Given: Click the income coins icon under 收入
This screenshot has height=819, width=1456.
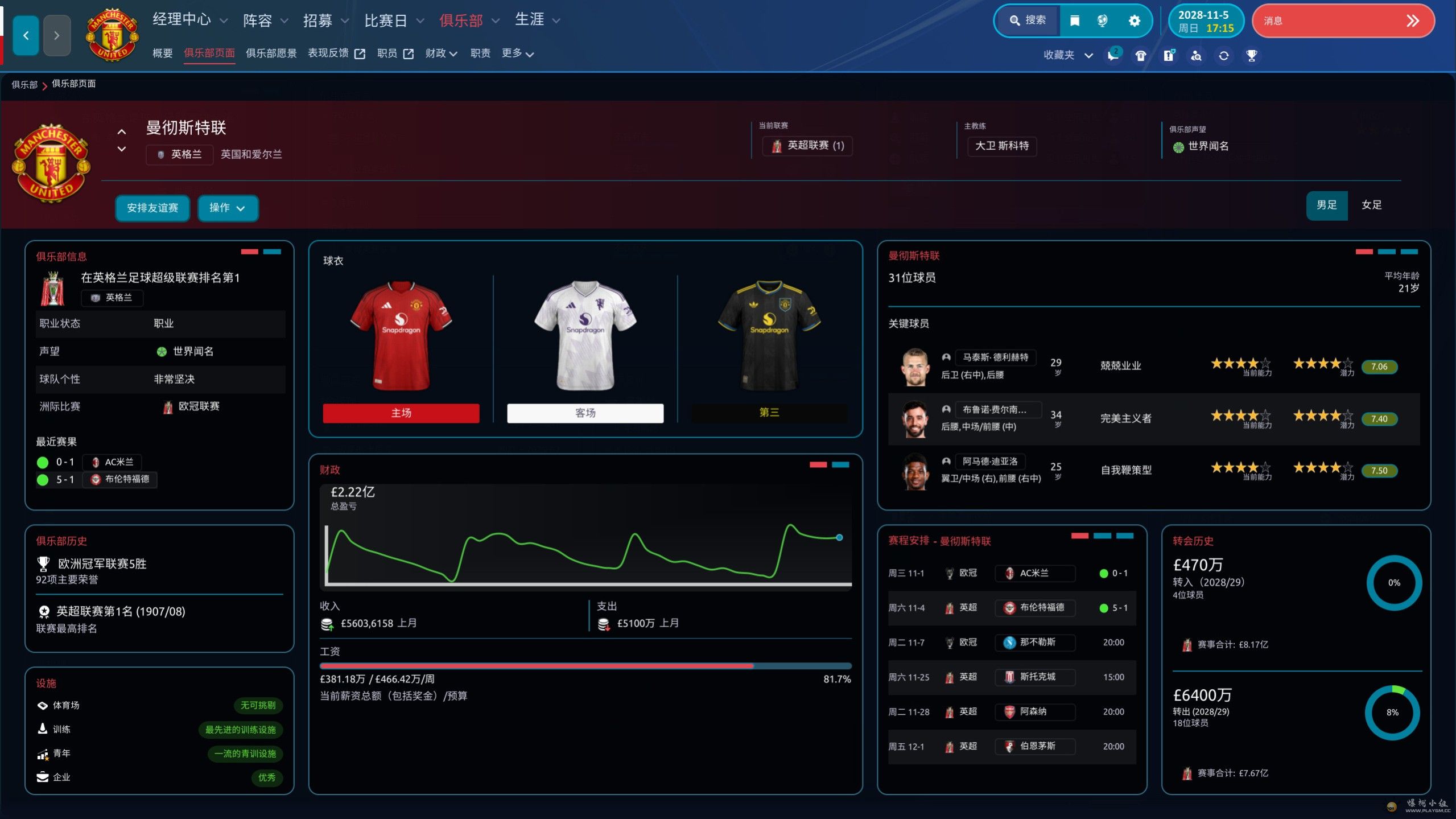Looking at the screenshot, I should click(327, 624).
